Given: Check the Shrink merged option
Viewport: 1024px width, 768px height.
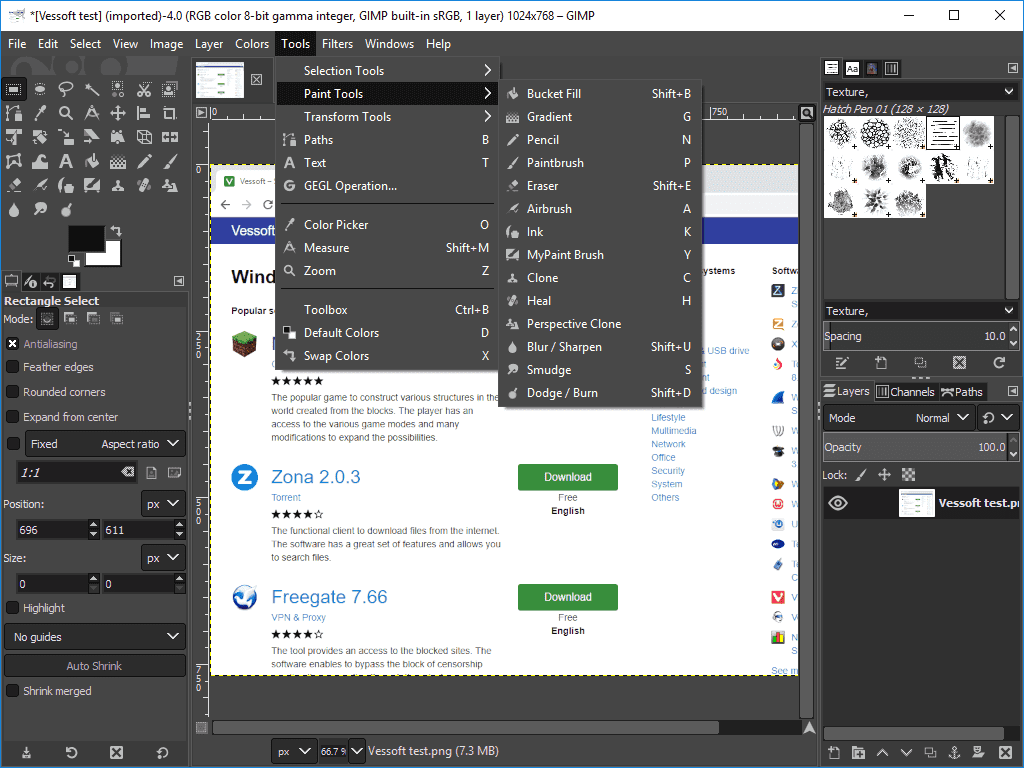Looking at the screenshot, I should click(12, 691).
